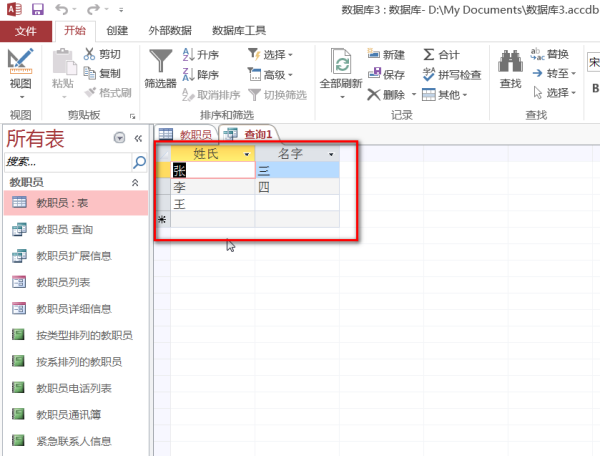Switch to External Data (外部数据) tab
The image size is (600, 456).
click(170, 31)
